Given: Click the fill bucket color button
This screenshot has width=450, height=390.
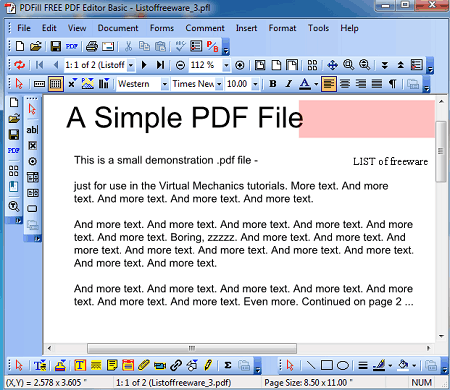Looking at the screenshot, I should tap(403, 365).
